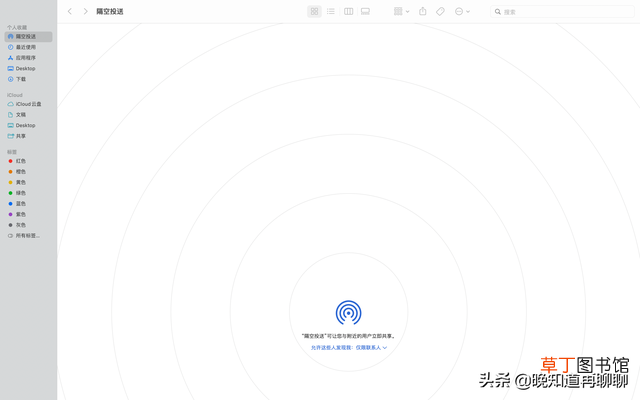640x400 pixels.
Task: Focus the 搜索 search field
Action: 562,12
